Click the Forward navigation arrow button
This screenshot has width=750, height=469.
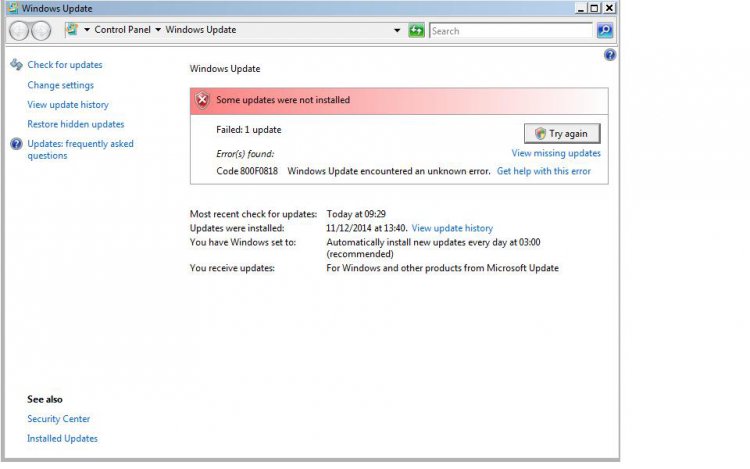pos(41,31)
